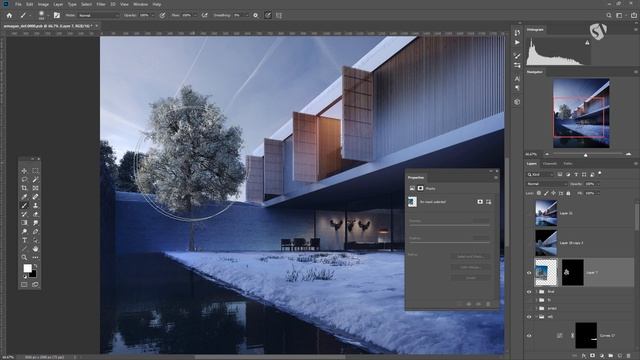Open the Brush Preset picker arrow
The image size is (640, 360).
[48, 16]
